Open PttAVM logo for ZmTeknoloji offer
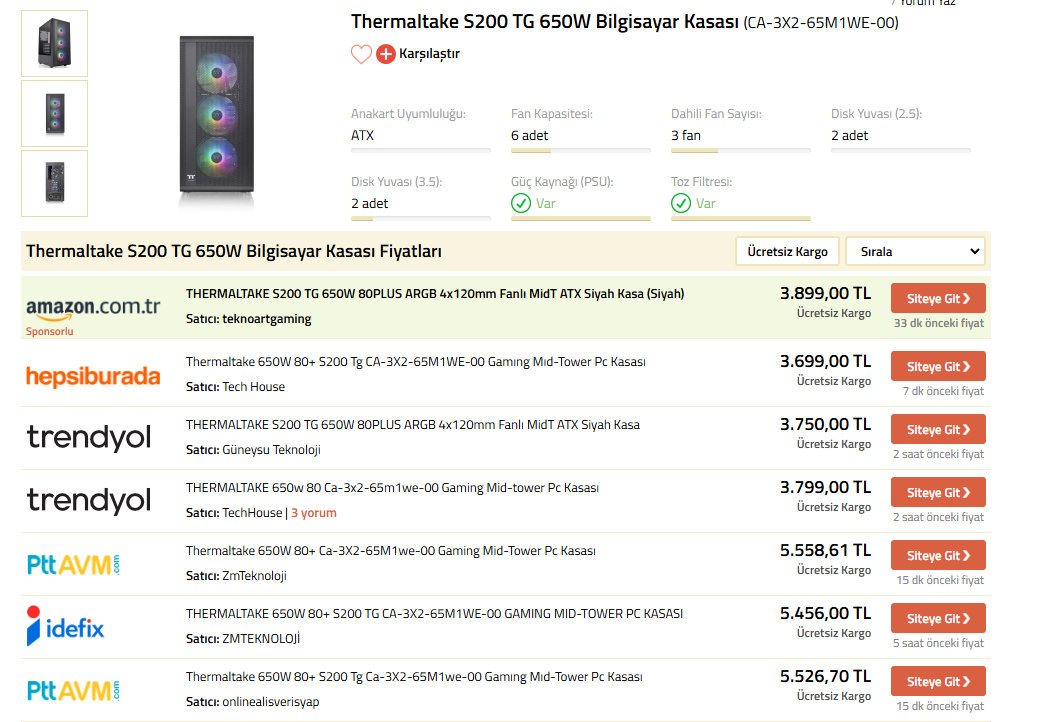The image size is (1054, 722). click(73, 565)
